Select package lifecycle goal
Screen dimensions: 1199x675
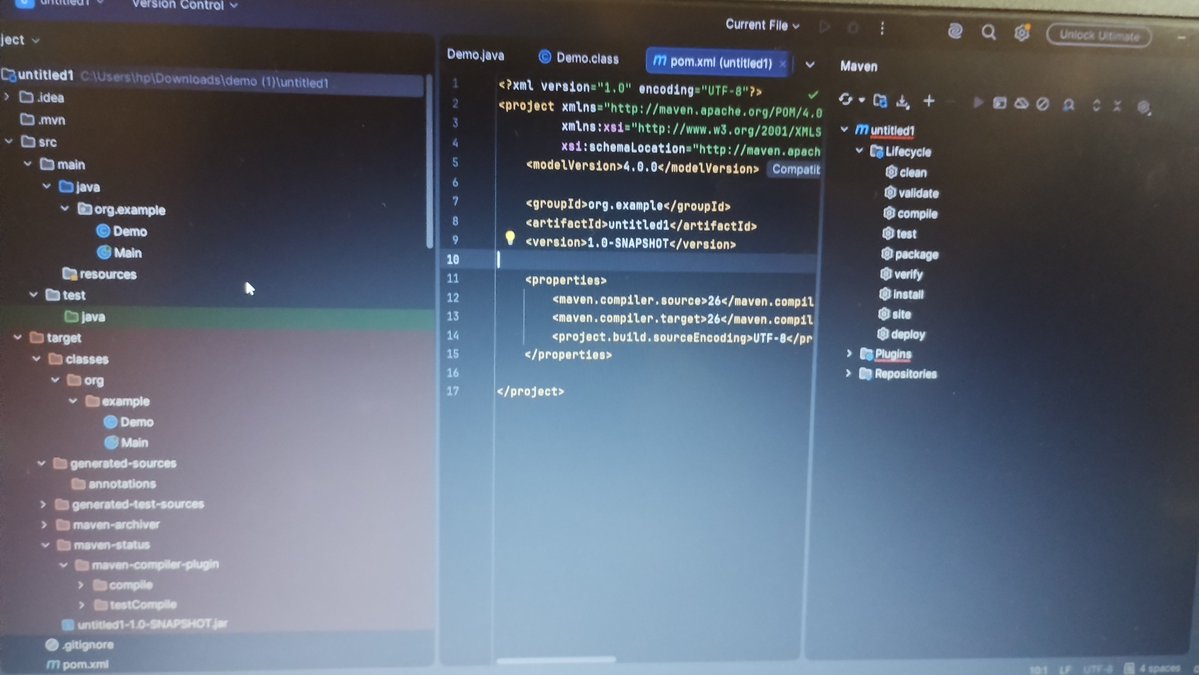tap(909, 255)
